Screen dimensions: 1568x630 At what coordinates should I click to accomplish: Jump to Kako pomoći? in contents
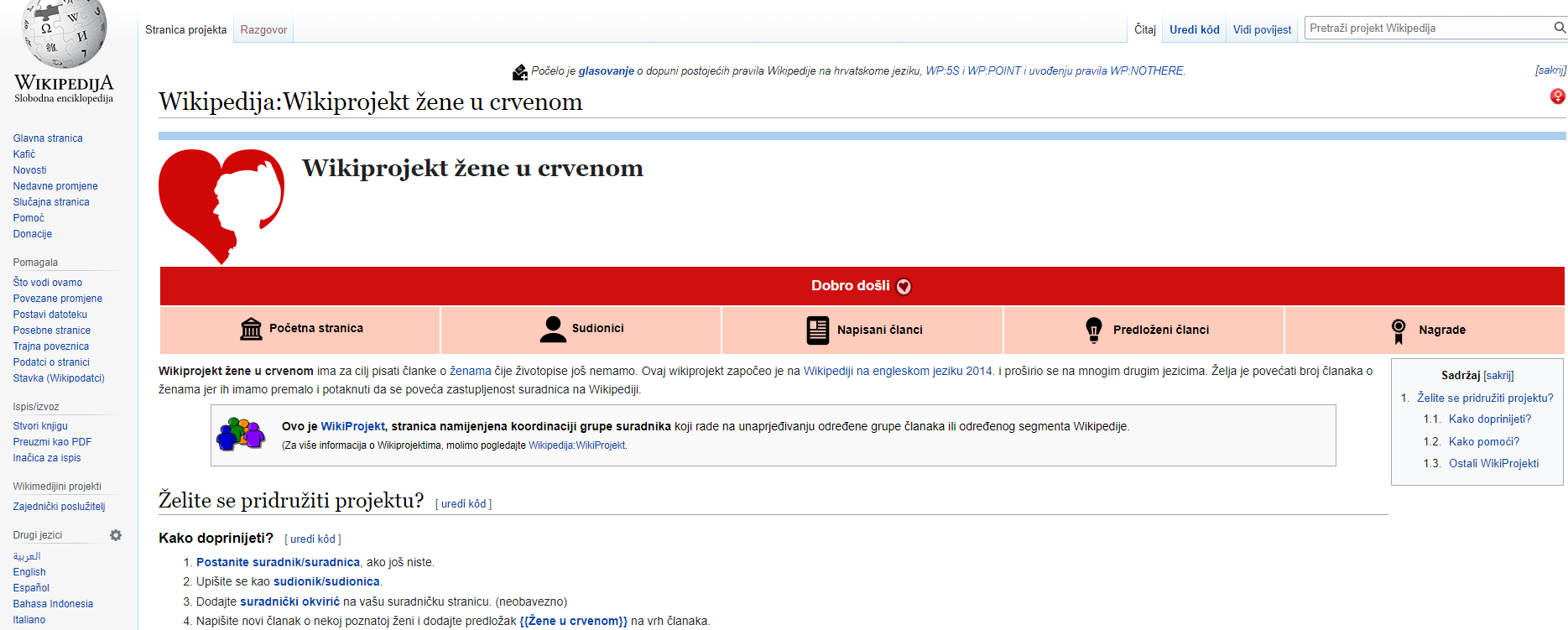click(1484, 441)
